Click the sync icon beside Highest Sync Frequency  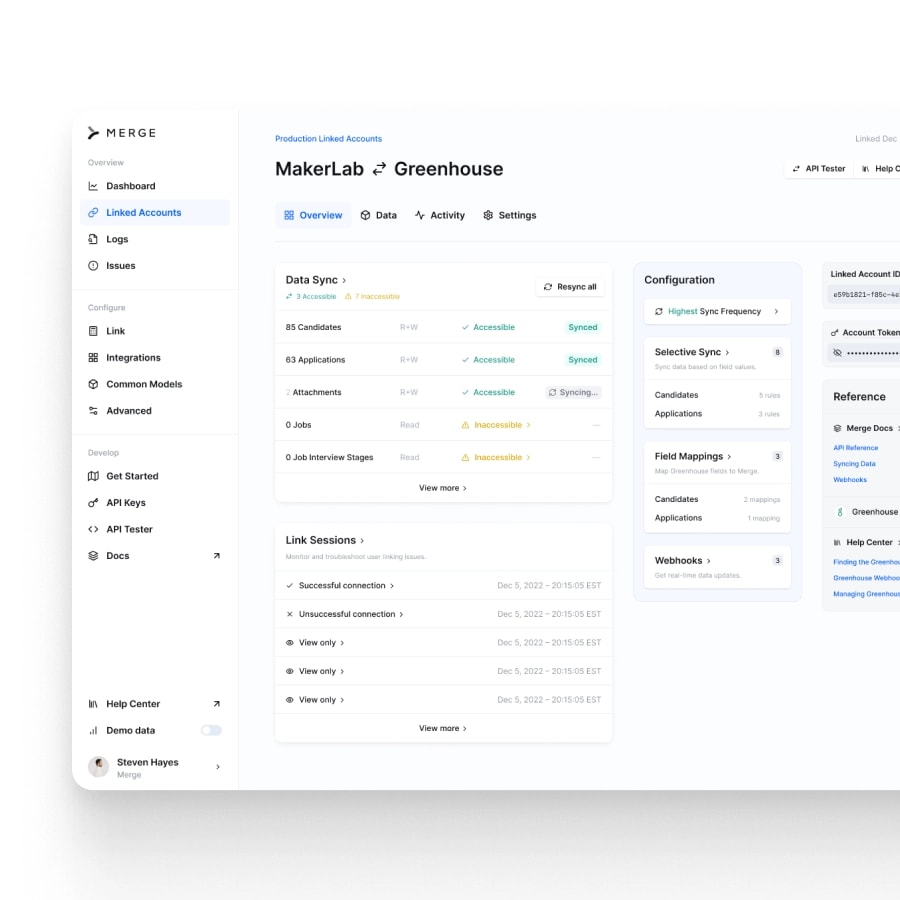click(x=659, y=312)
